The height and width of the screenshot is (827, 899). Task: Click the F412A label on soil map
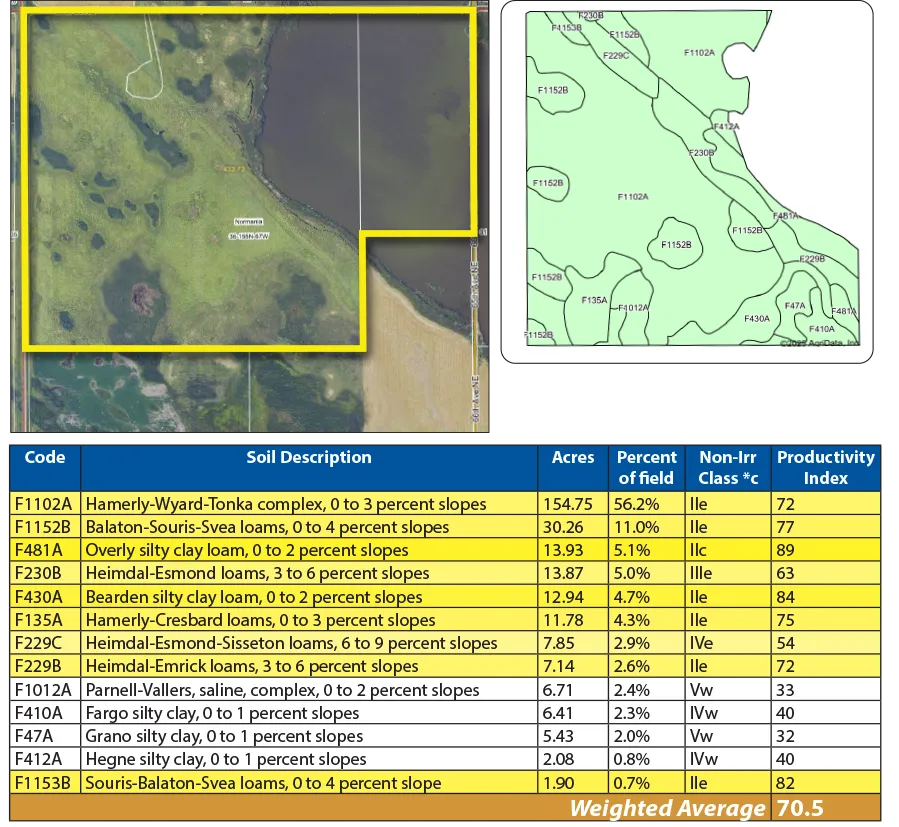click(x=726, y=127)
